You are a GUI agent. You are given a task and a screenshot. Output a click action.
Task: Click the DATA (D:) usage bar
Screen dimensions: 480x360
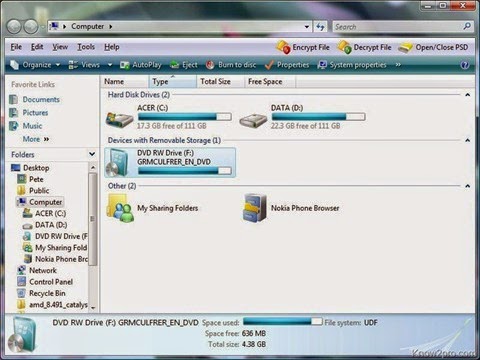(x=319, y=117)
